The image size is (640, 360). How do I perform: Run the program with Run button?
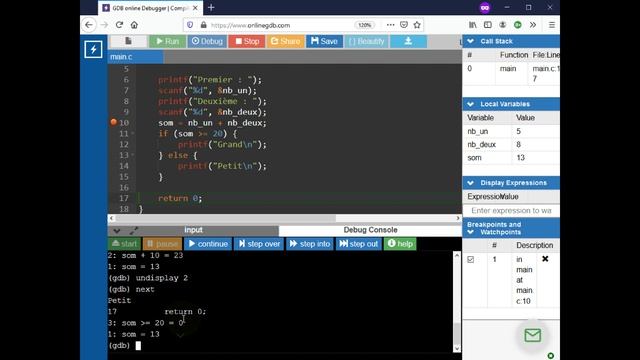167,41
